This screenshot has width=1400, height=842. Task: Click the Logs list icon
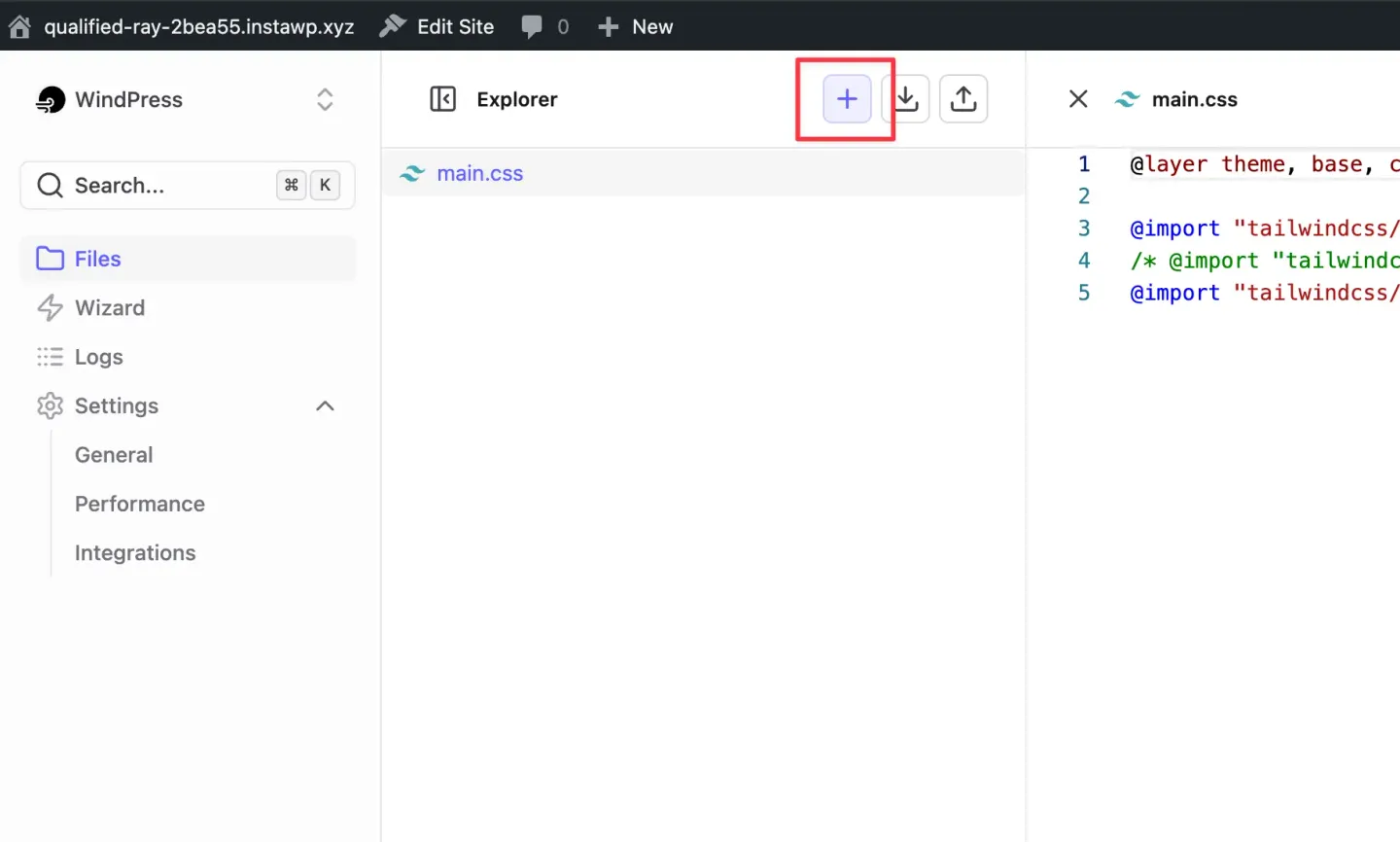tap(50, 357)
